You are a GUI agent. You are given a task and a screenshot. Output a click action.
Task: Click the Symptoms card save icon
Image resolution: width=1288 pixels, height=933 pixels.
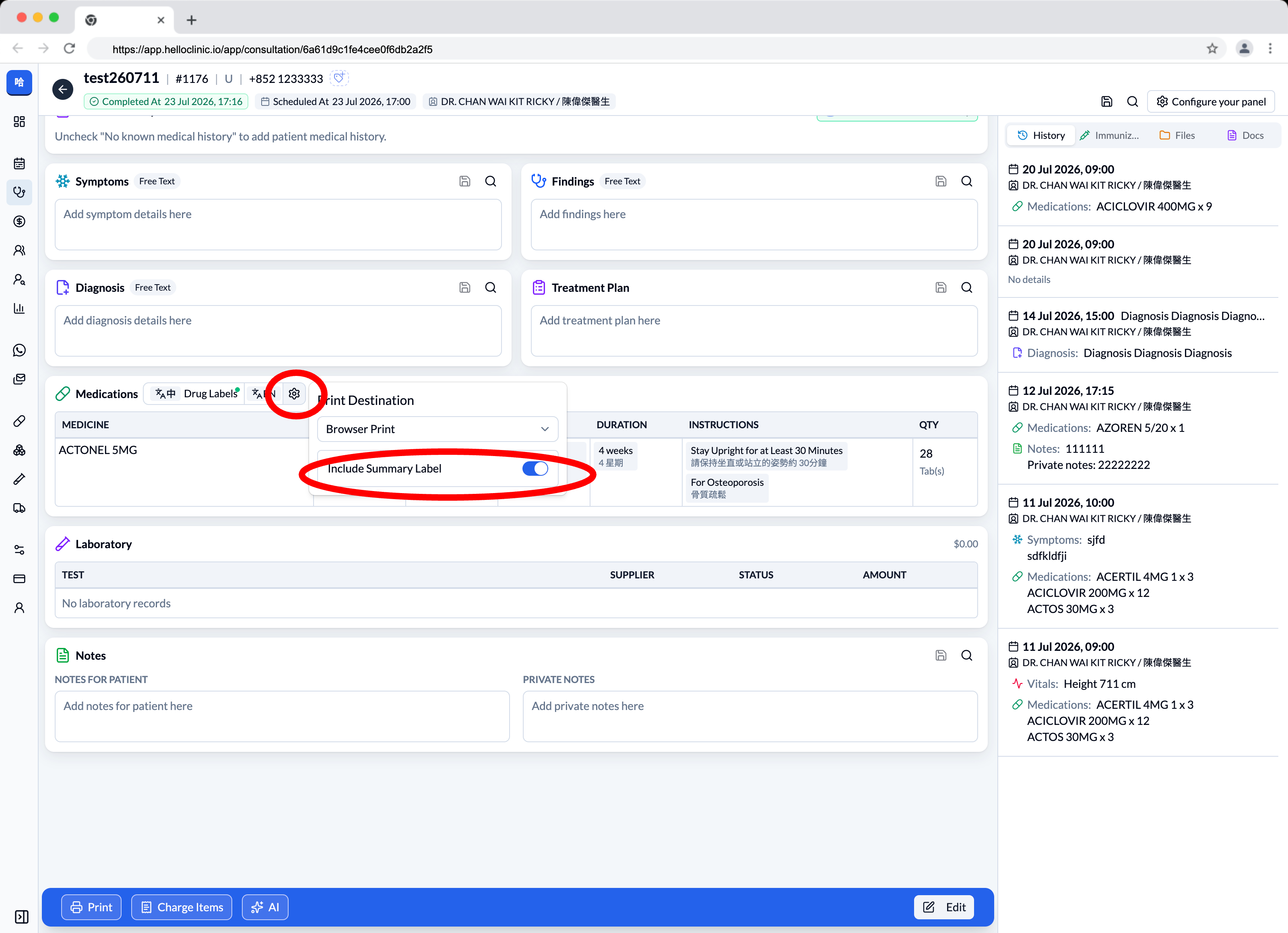(x=464, y=181)
